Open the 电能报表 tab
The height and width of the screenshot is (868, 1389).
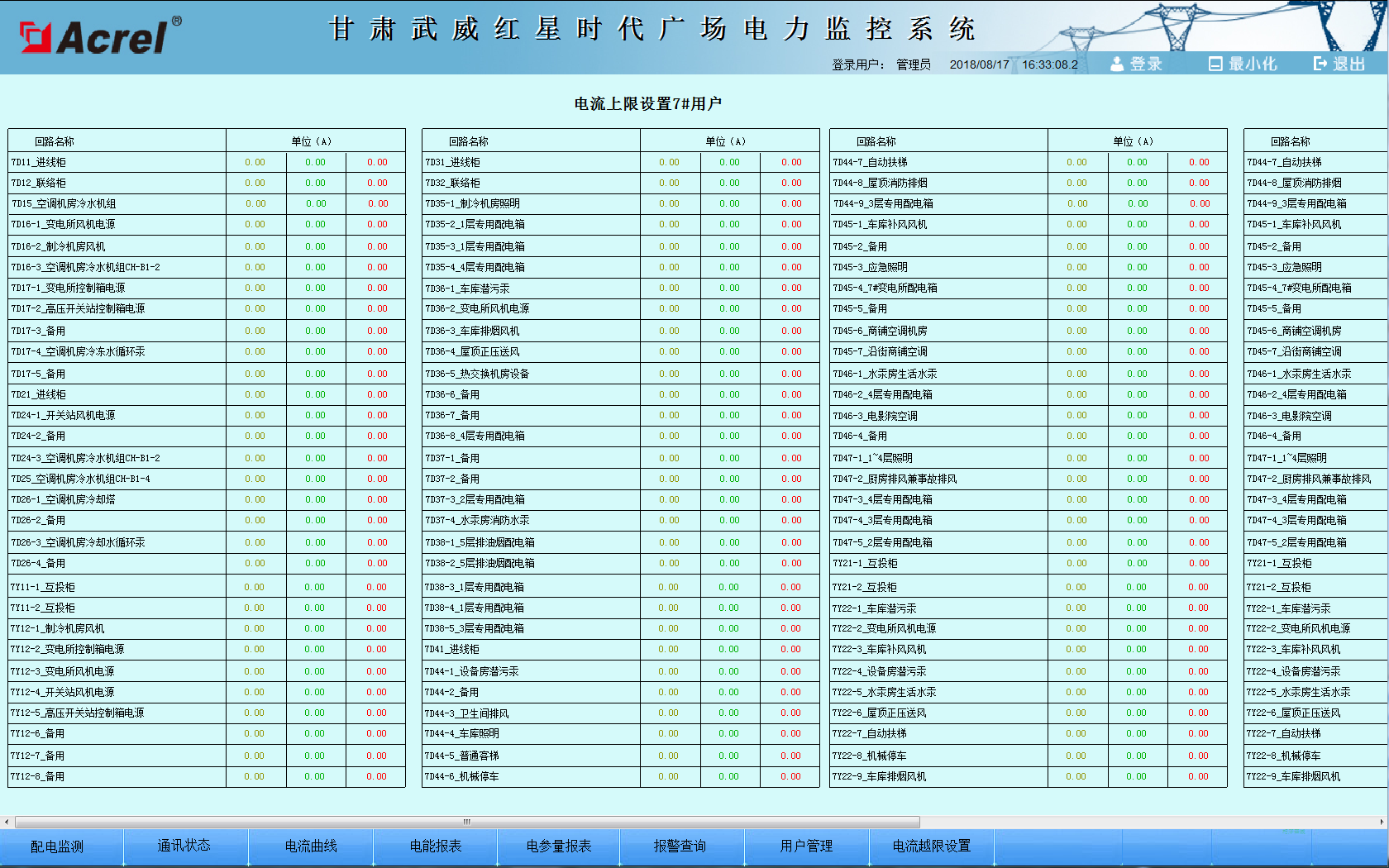pyautogui.click(x=436, y=846)
